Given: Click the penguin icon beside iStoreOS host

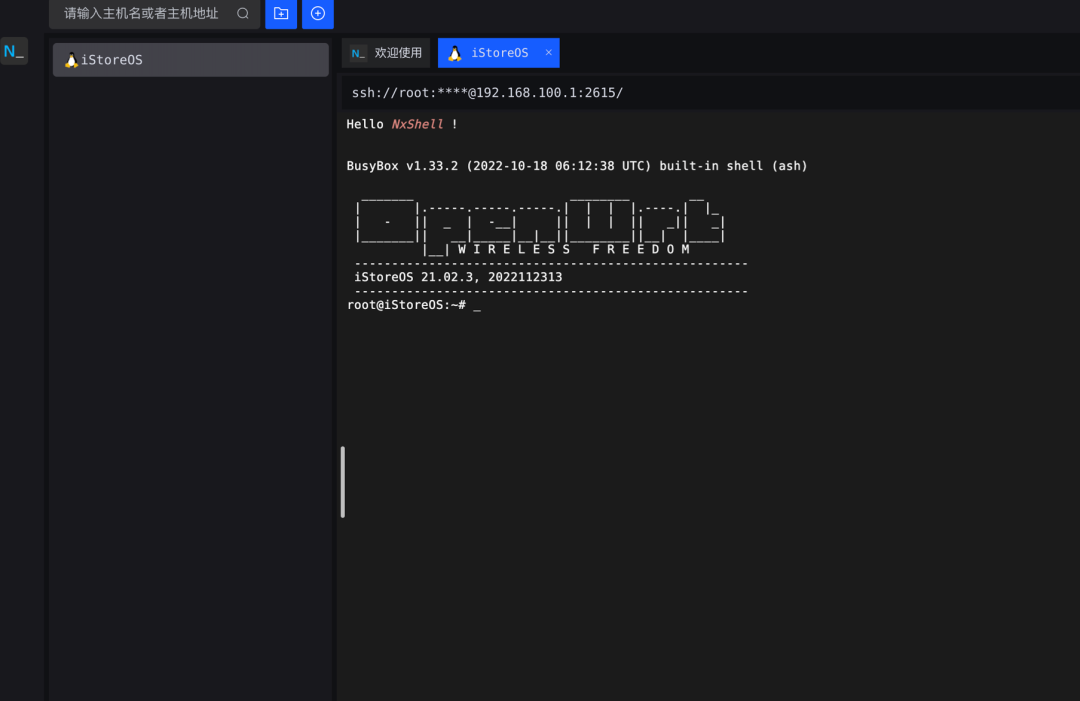Looking at the screenshot, I should tap(71, 60).
